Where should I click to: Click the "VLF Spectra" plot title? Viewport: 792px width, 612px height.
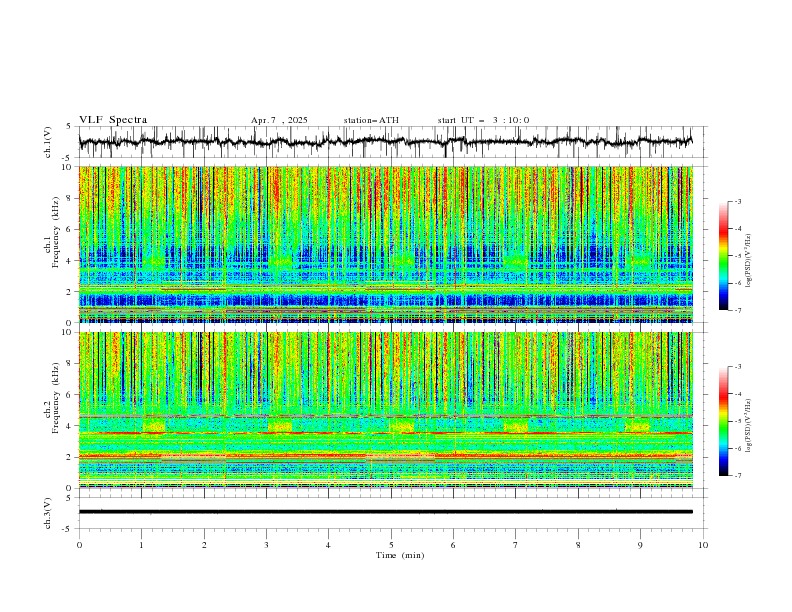[x=113, y=120]
